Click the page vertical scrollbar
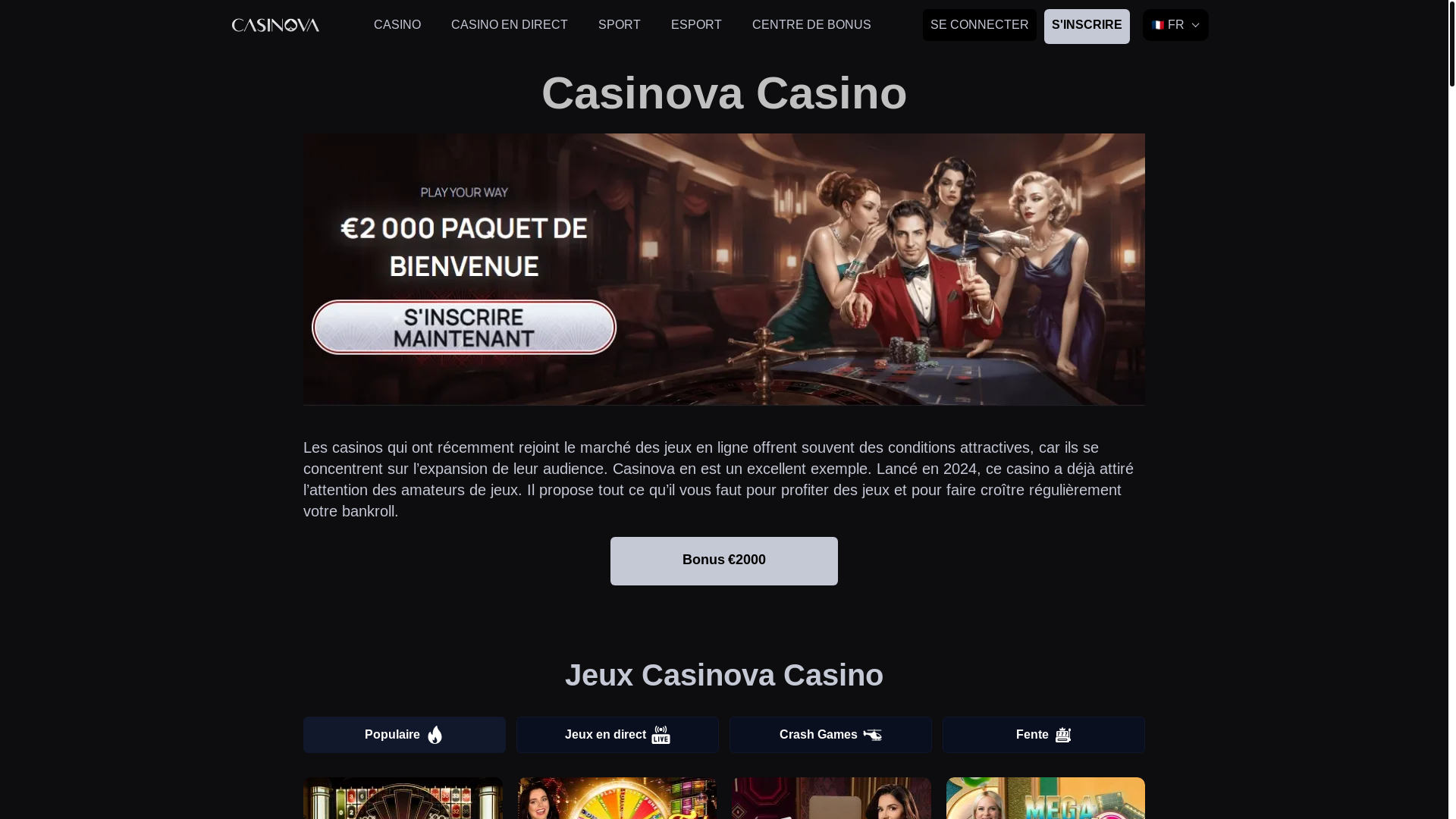This screenshot has width=1456, height=819. (x=1451, y=409)
